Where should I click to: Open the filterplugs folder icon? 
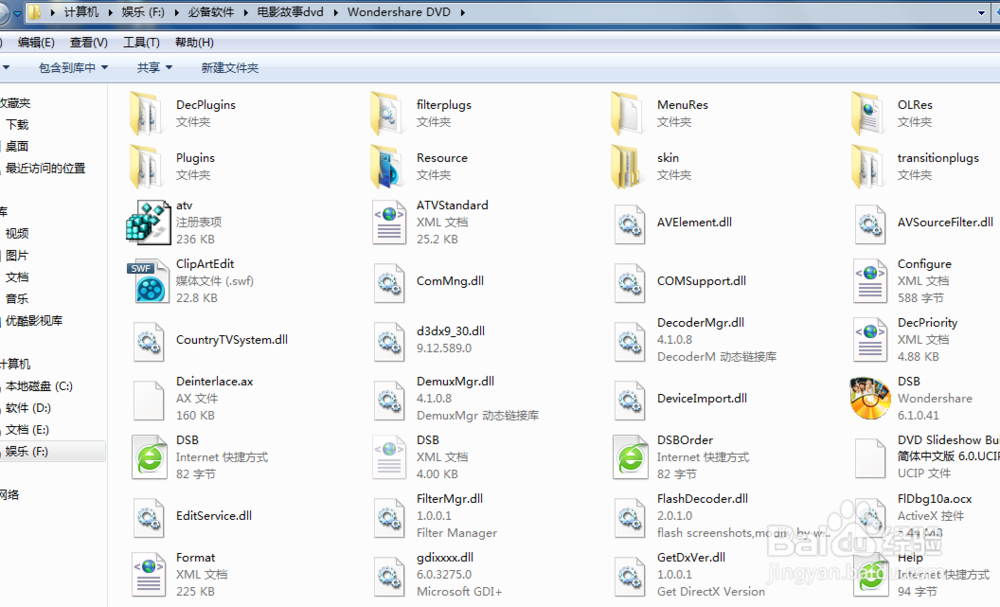coord(386,114)
